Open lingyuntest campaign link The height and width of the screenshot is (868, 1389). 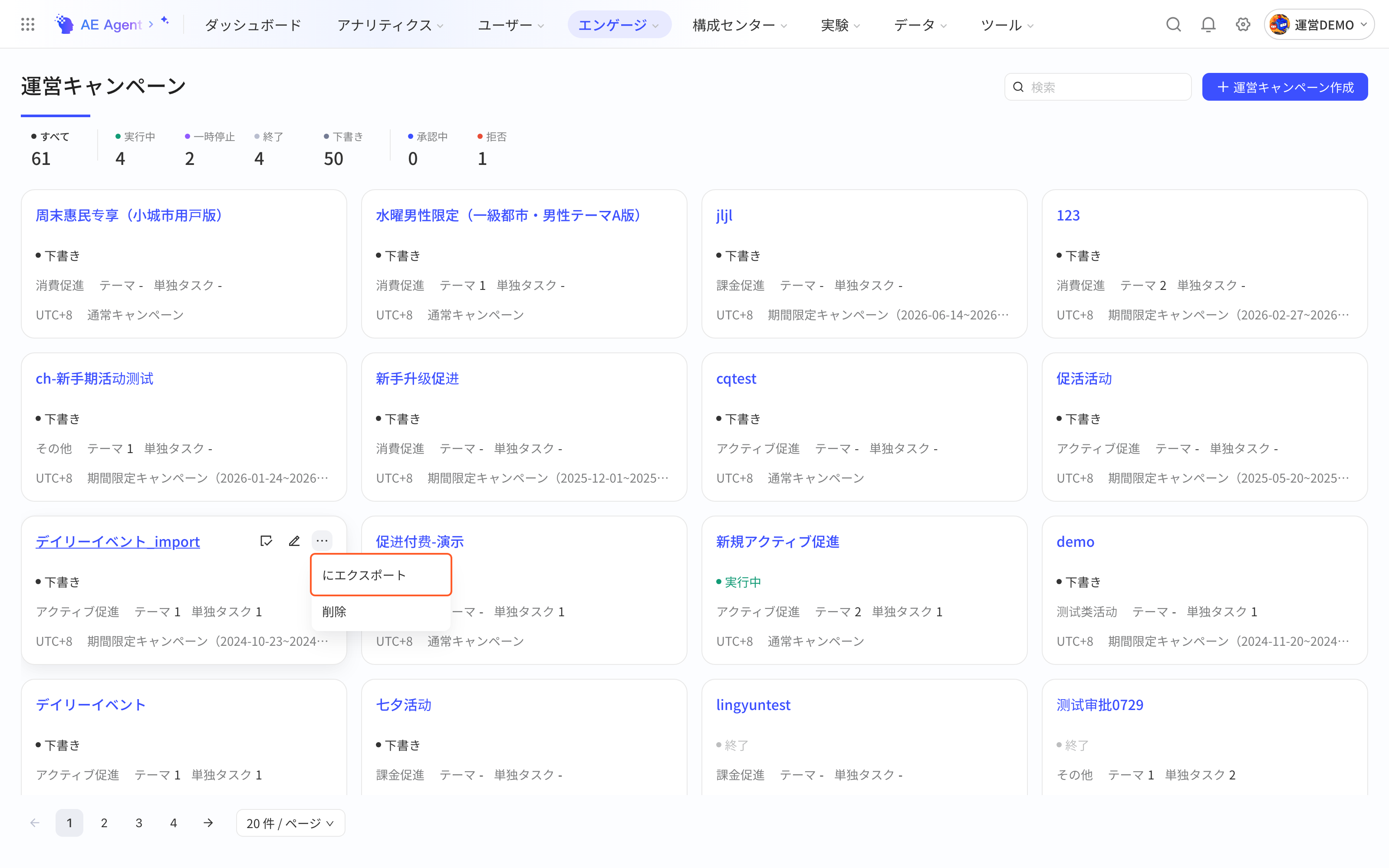[x=753, y=704]
